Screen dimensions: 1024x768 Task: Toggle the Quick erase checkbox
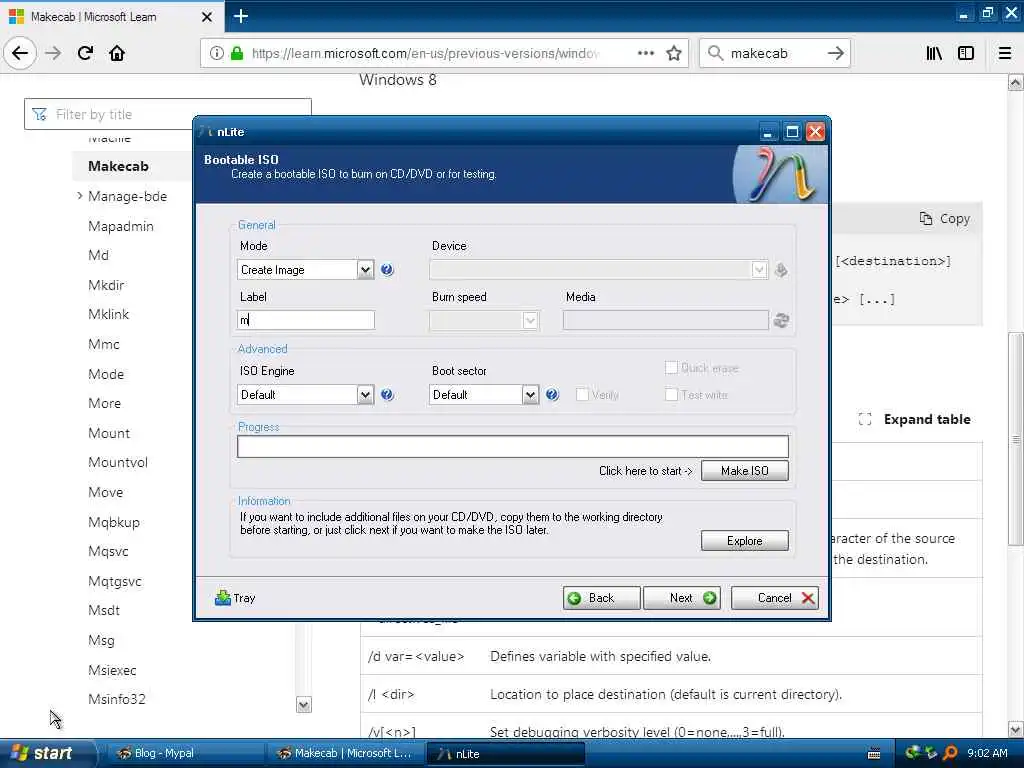pyautogui.click(x=671, y=367)
